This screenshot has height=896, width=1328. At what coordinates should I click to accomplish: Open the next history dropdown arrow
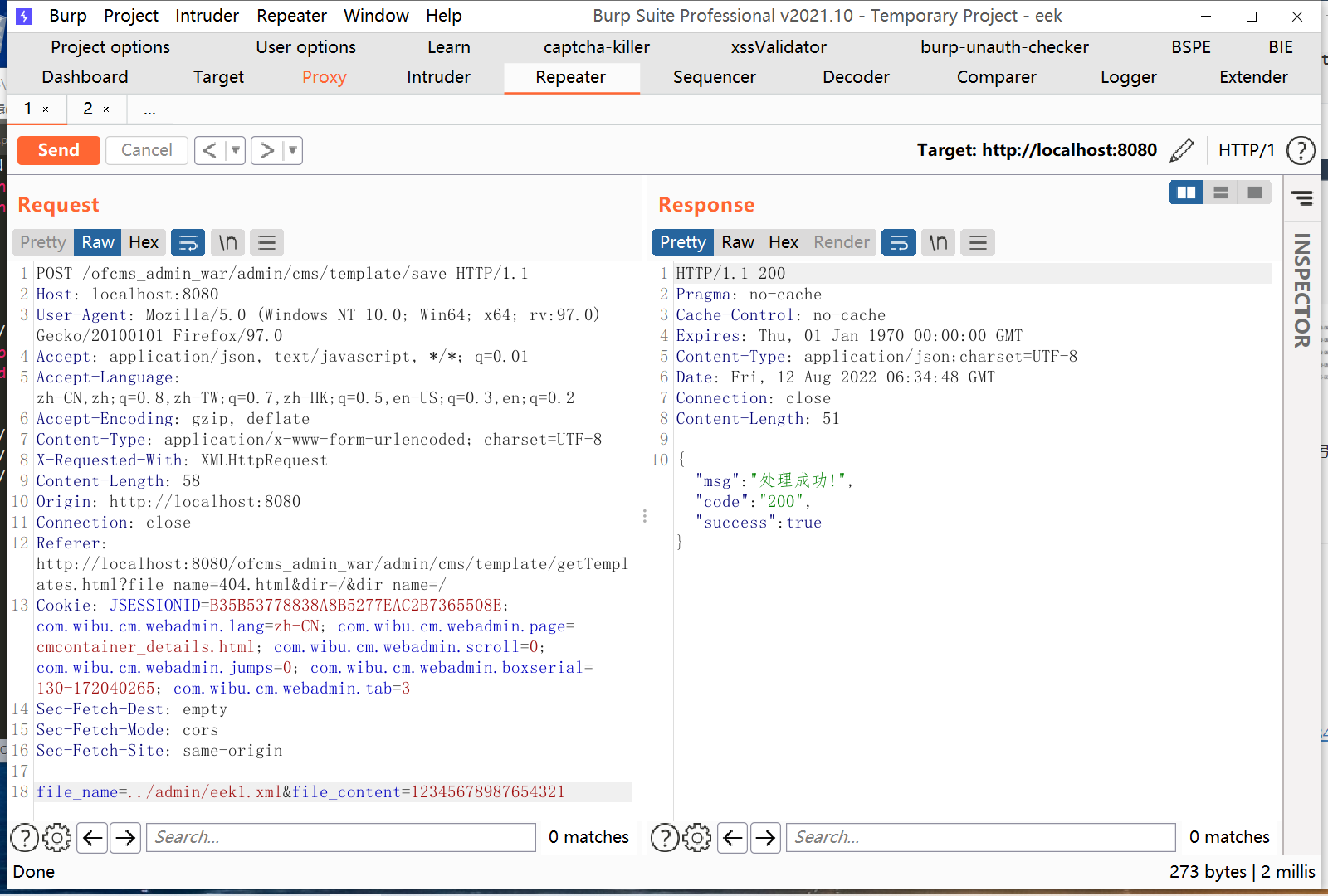tap(292, 150)
